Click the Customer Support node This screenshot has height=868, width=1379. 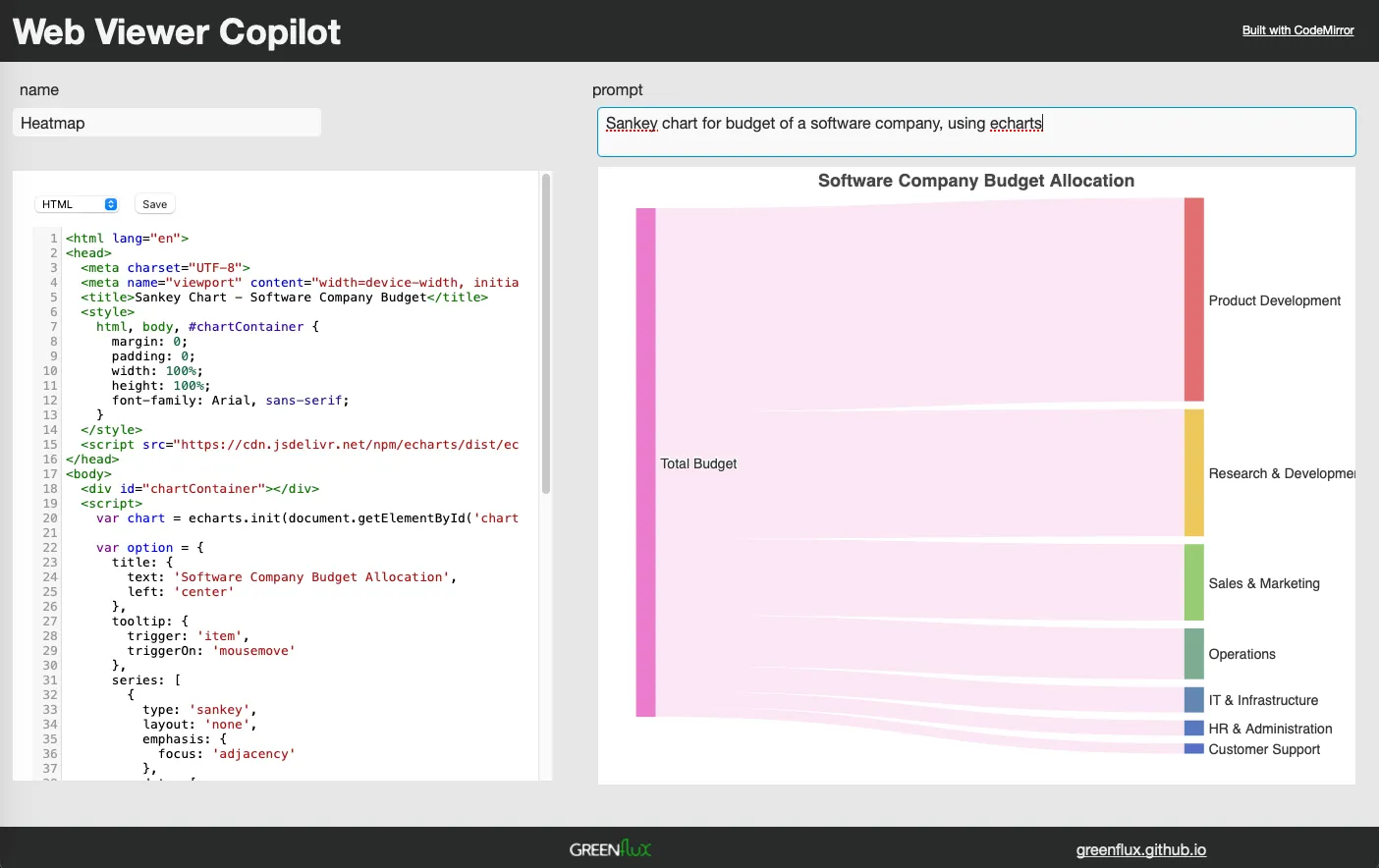(1193, 749)
